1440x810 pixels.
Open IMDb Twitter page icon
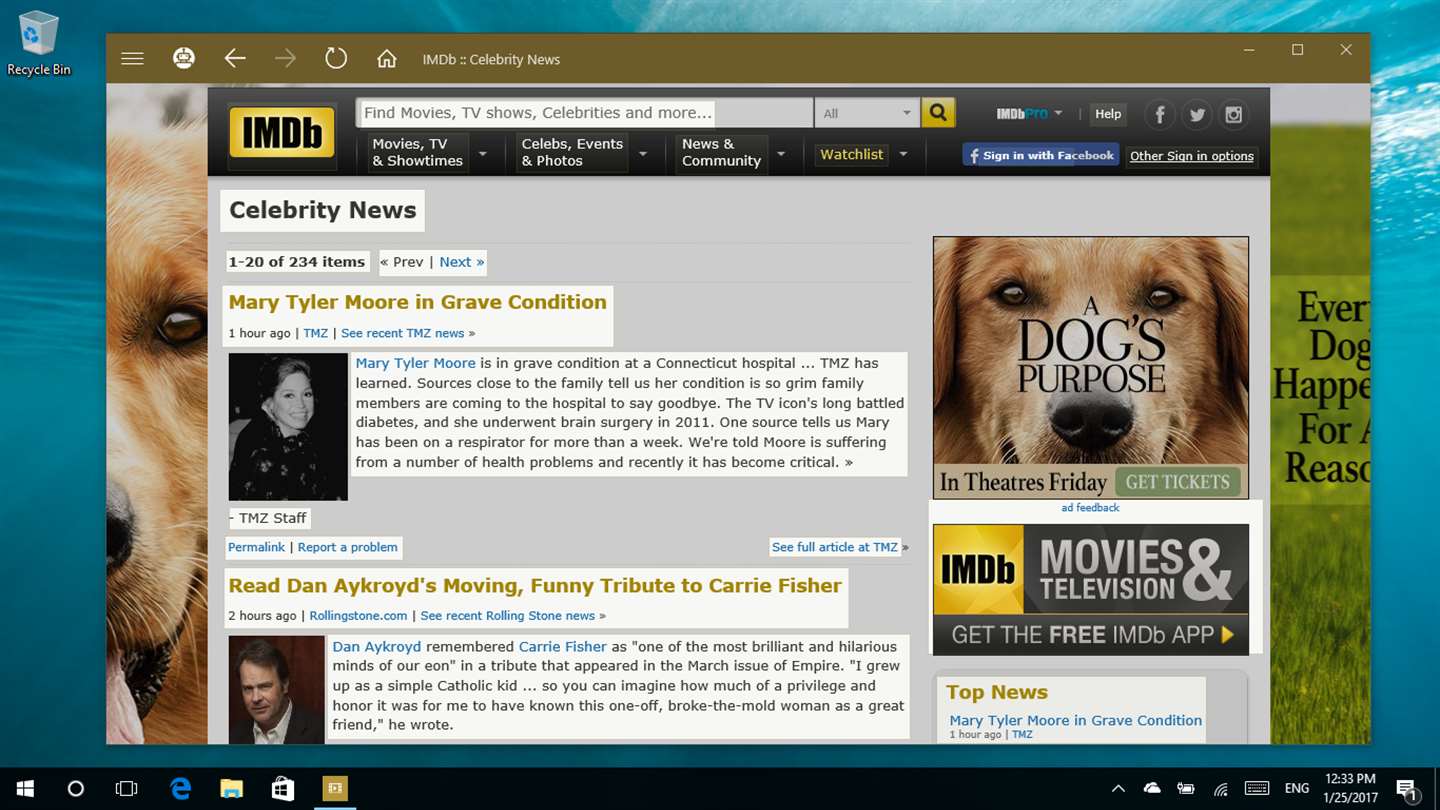pos(1197,114)
